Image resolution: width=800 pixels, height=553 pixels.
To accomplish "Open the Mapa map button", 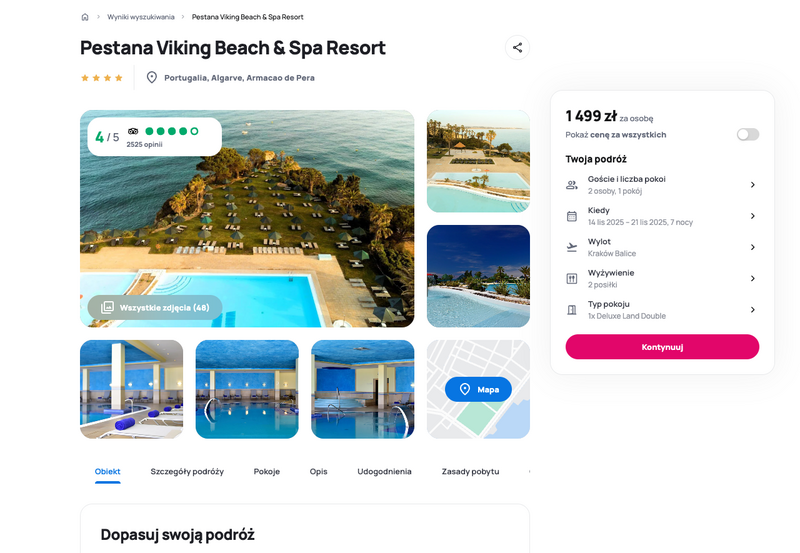I will coord(478,389).
